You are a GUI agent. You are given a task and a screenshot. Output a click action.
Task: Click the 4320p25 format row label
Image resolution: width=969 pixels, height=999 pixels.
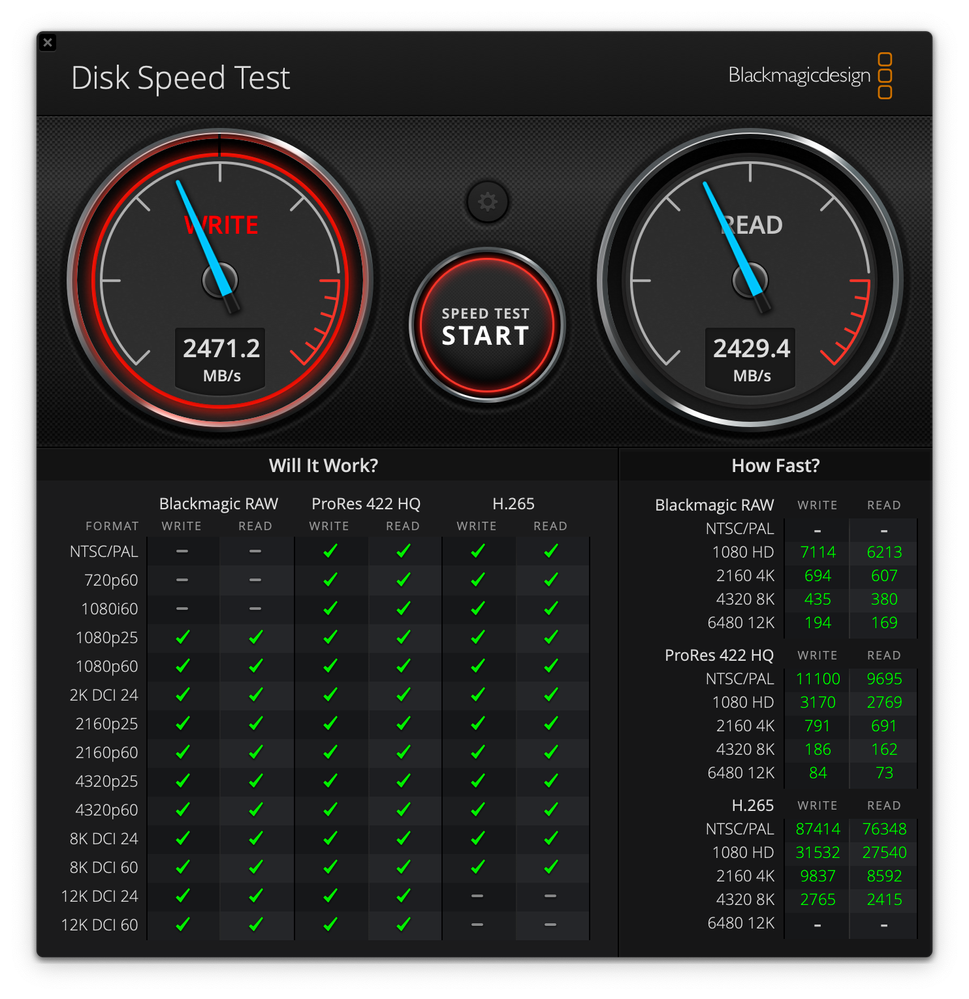[x=106, y=781]
